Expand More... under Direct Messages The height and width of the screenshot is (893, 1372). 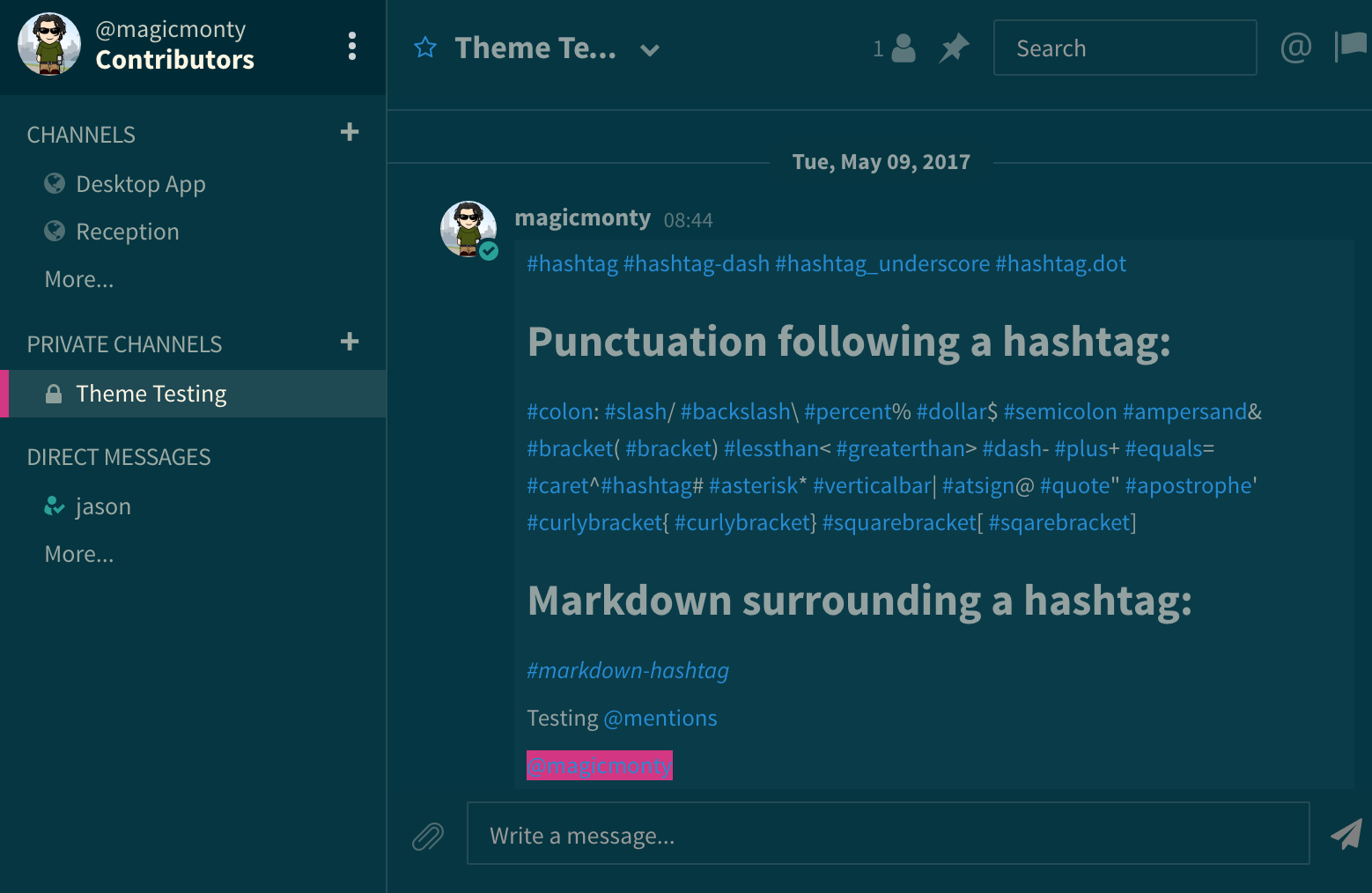[x=79, y=553]
